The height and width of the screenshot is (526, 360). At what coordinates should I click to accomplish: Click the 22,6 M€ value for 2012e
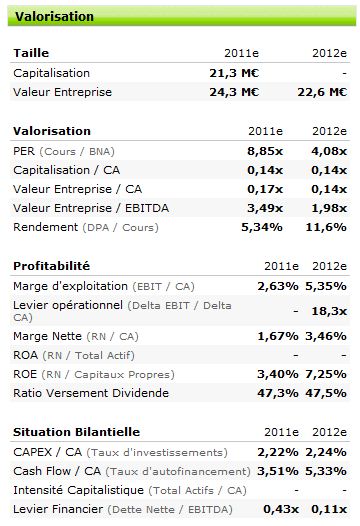322,92
